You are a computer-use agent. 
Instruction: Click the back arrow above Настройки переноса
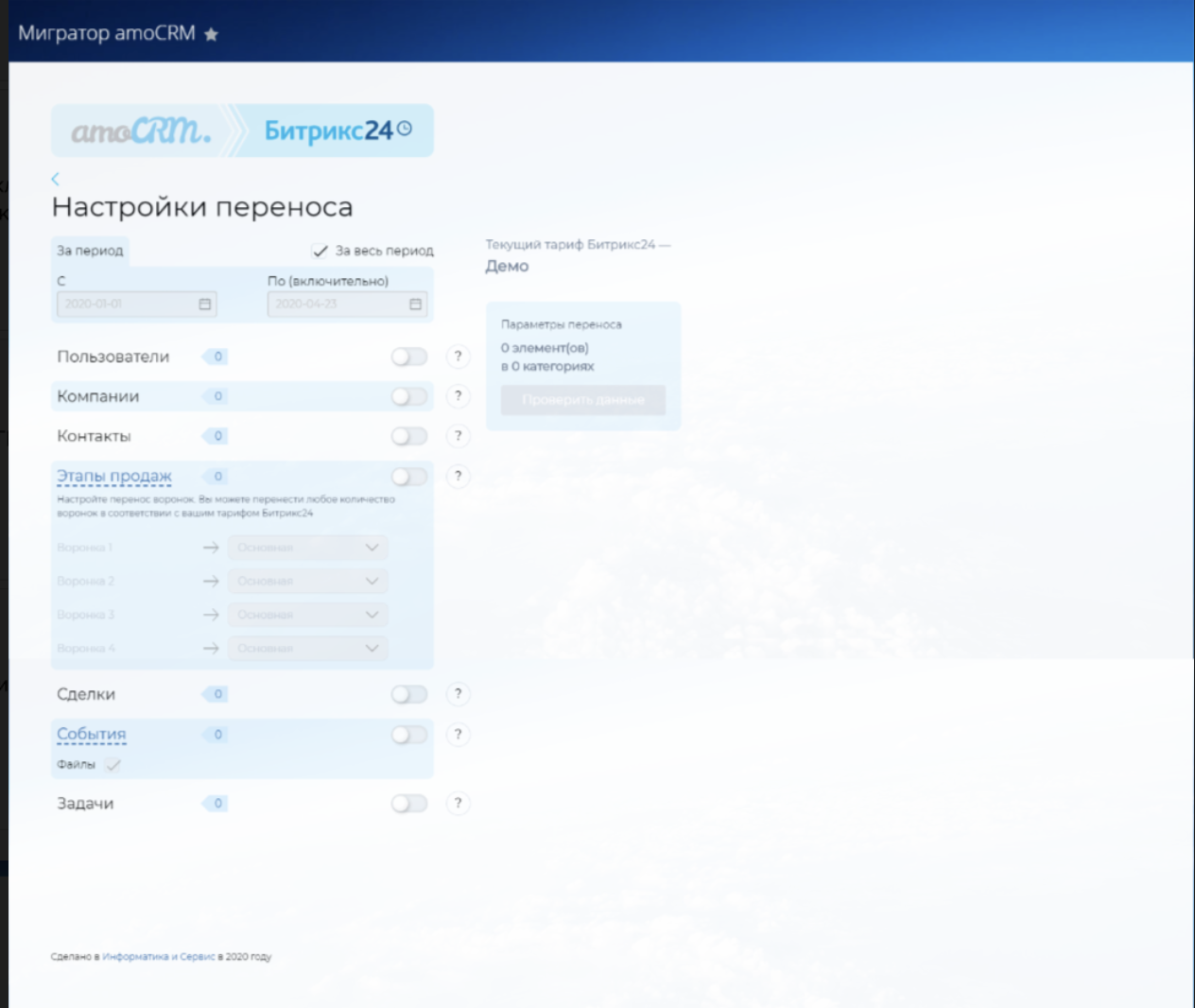pyautogui.click(x=56, y=179)
